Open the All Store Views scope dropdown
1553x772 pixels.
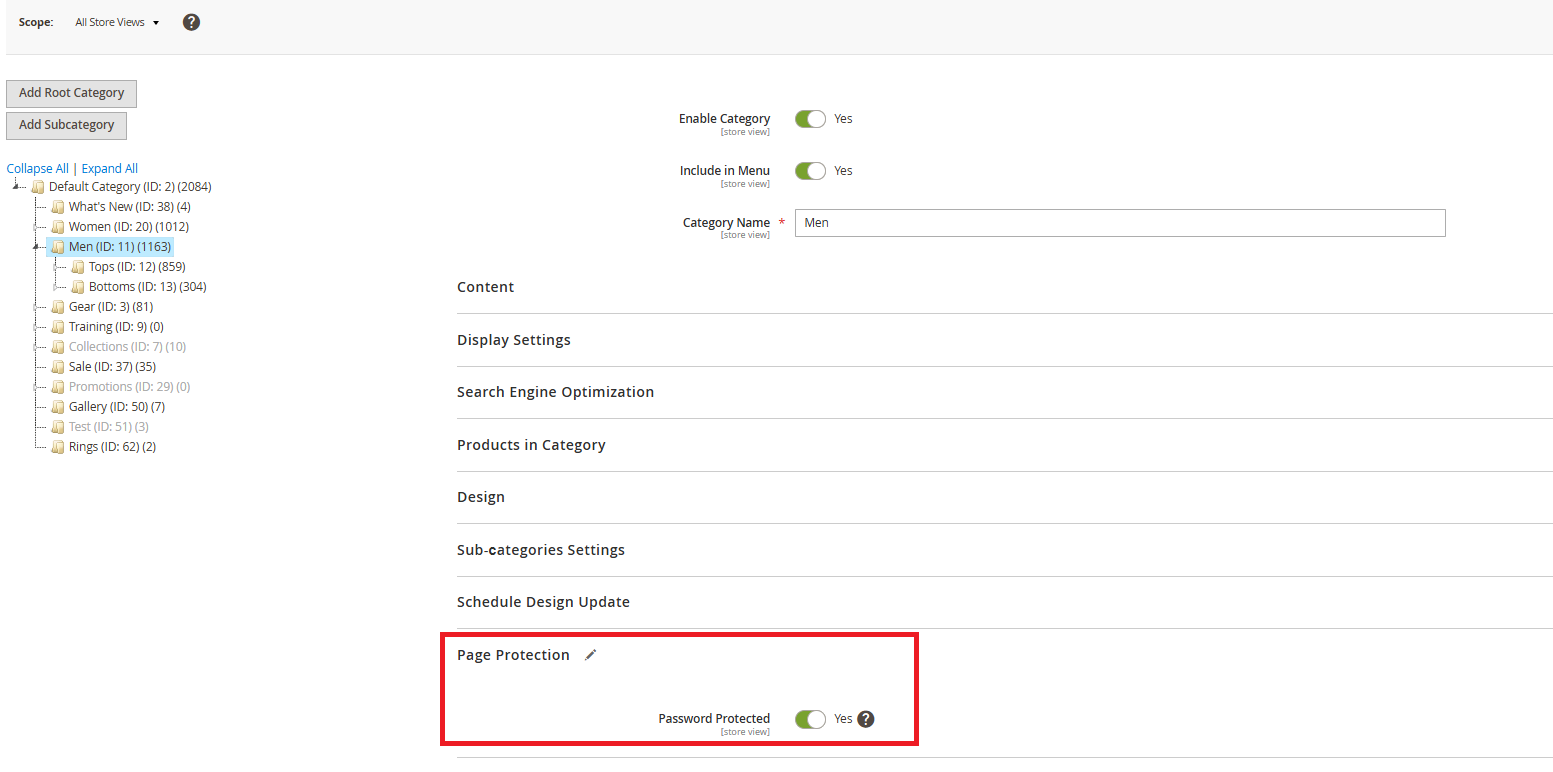(117, 22)
